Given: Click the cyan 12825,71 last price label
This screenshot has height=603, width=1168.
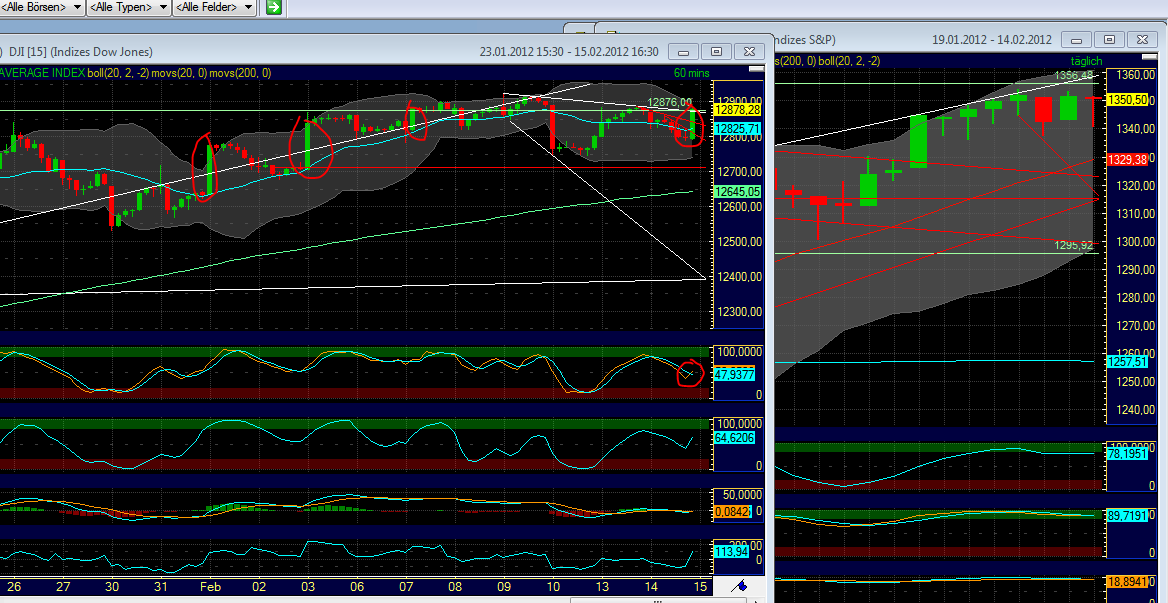Looking at the screenshot, I should click(x=737, y=128).
